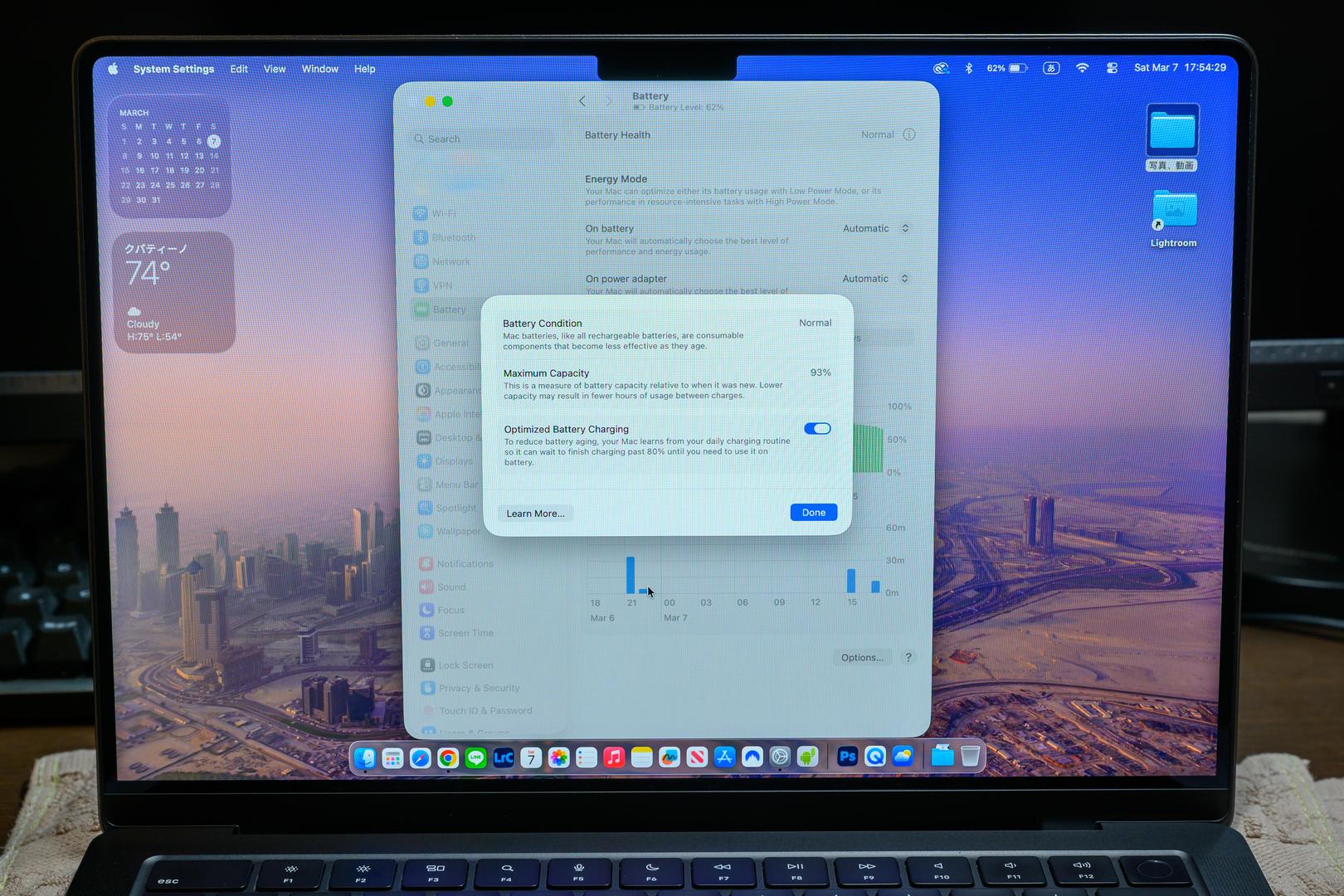This screenshot has height=896, width=1344.
Task: Open the System Settings menu
Action: pyautogui.click(x=173, y=69)
